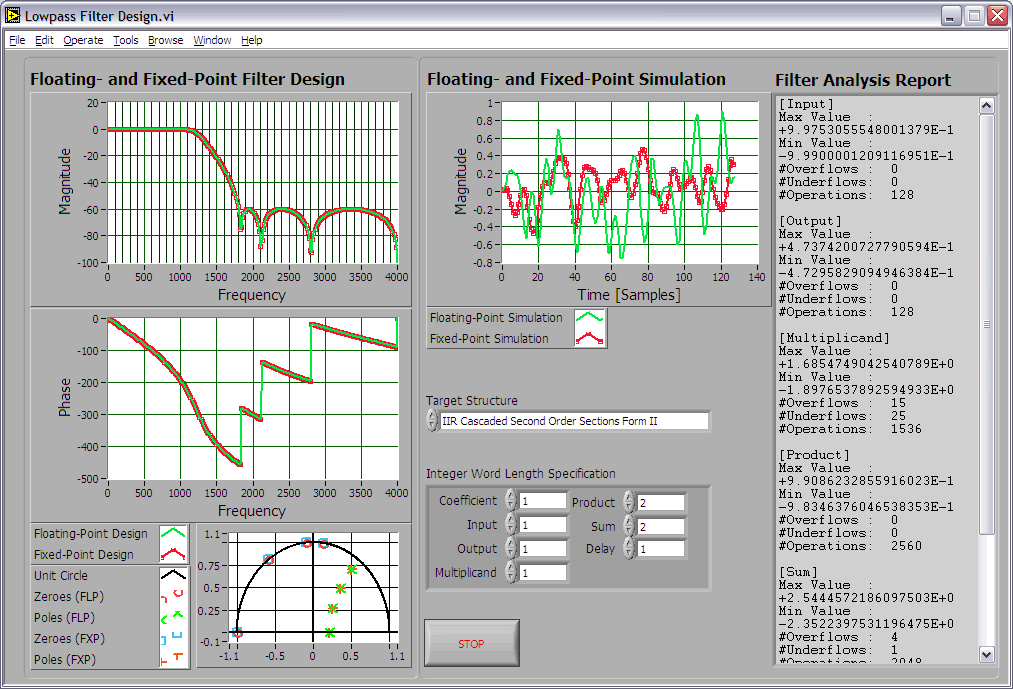The height and width of the screenshot is (689, 1013).
Task: Click the LabVIEW icon in title bar
Action: (x=13, y=16)
